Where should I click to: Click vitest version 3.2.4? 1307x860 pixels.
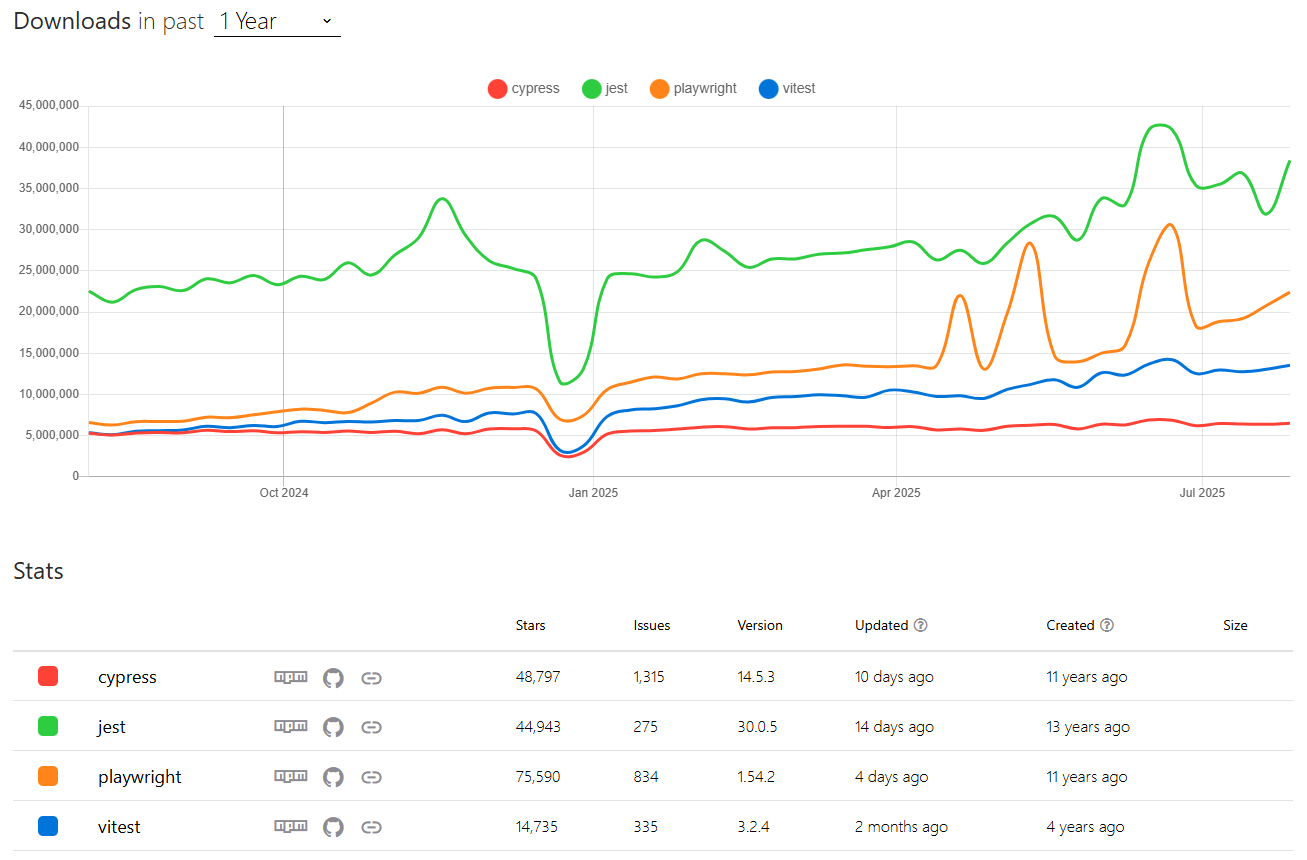point(754,827)
